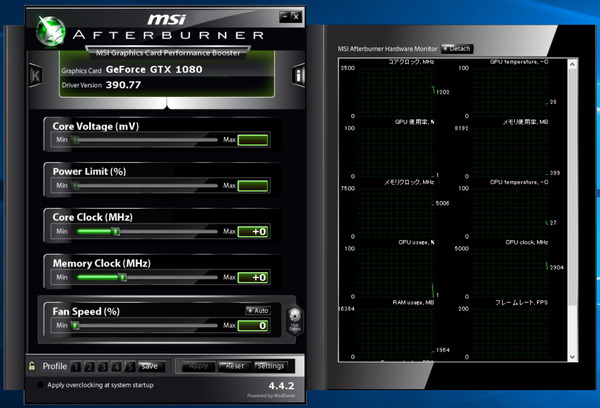Click the GPU temperature graph
600x408 pixels.
(510, 91)
